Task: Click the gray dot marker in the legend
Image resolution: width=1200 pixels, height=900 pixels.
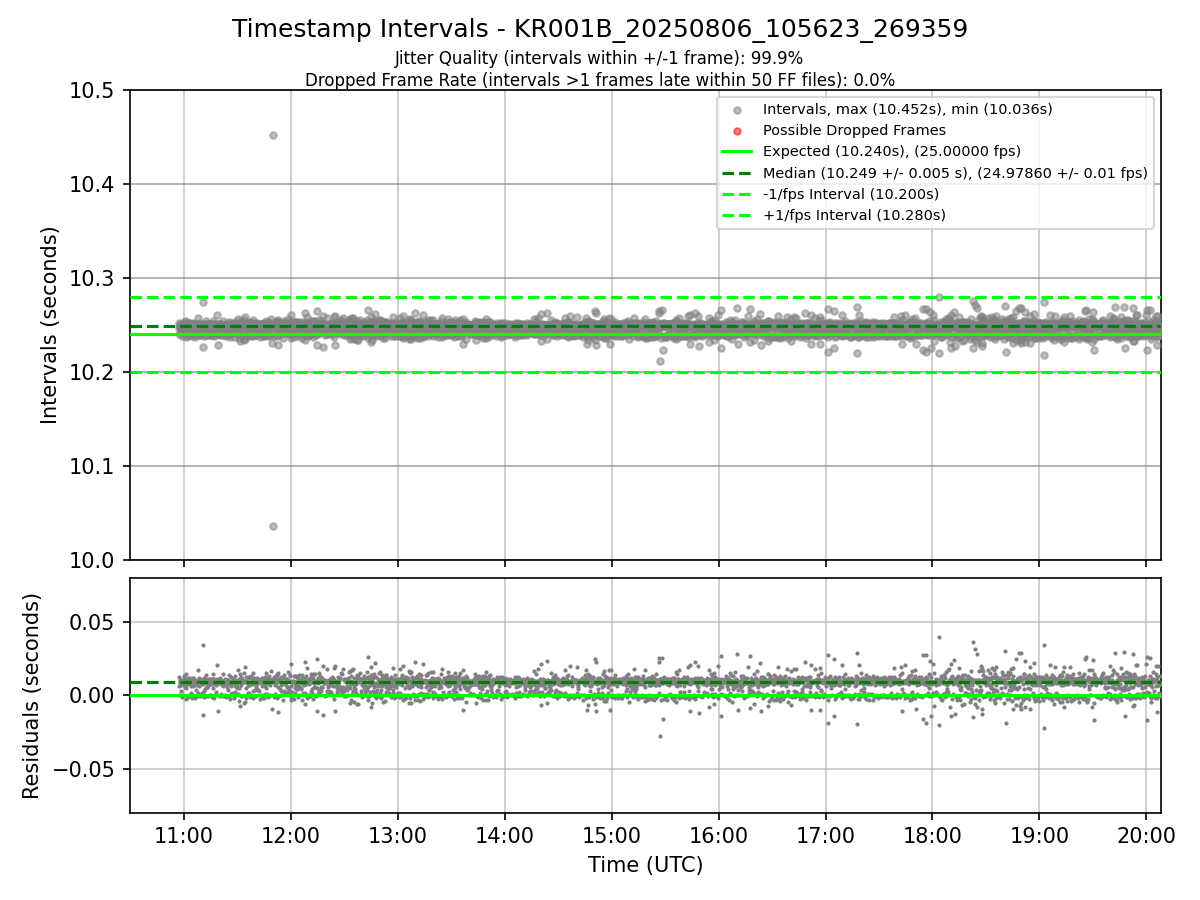Action: [x=737, y=110]
